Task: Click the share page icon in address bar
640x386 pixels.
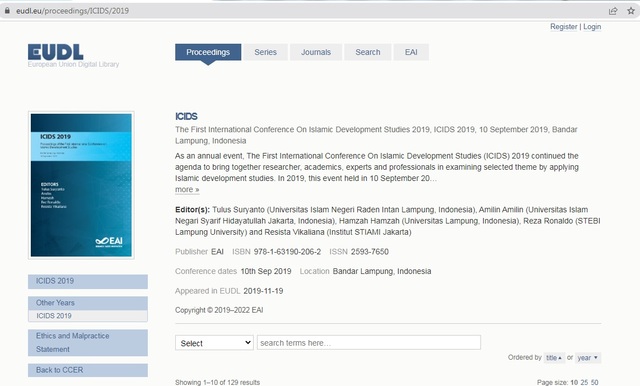Action: 613,11
